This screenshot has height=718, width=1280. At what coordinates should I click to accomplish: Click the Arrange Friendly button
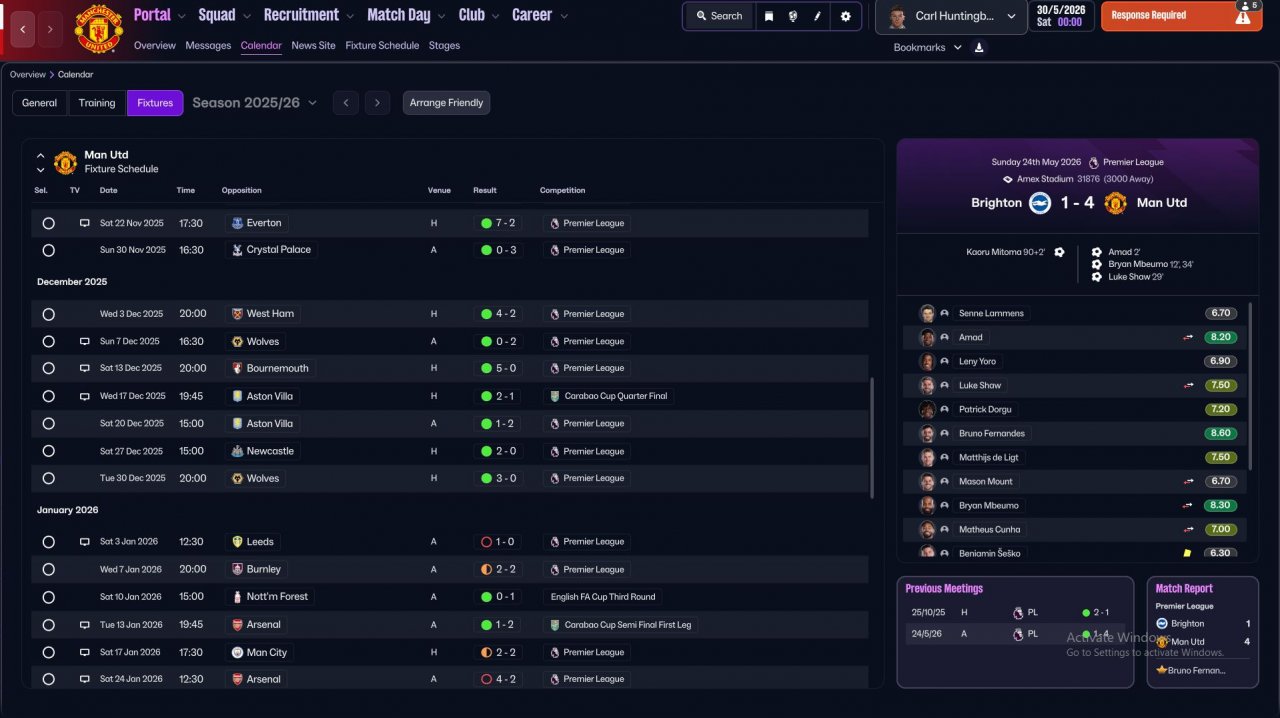pos(446,103)
